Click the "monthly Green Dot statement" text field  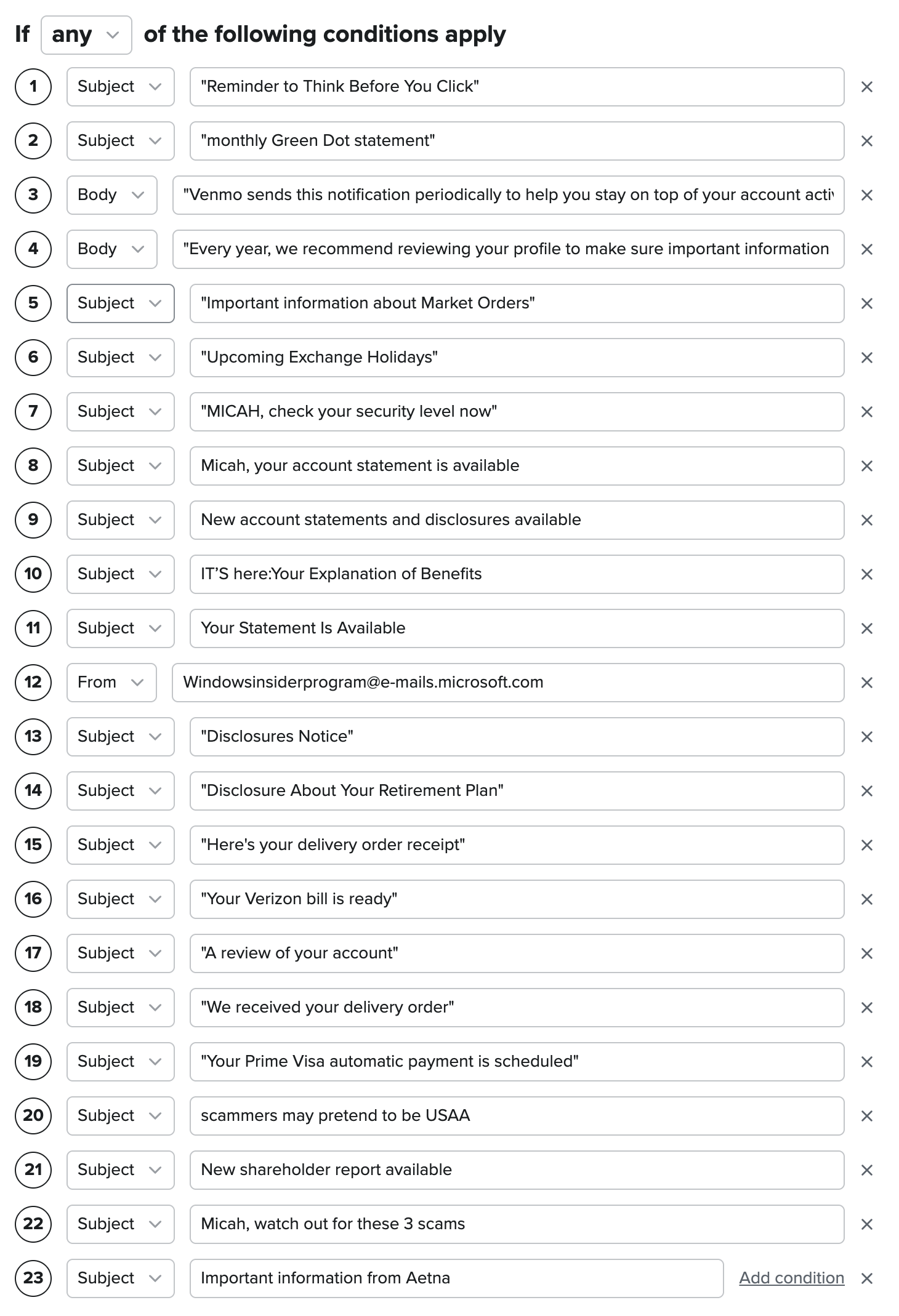pyautogui.click(x=517, y=141)
